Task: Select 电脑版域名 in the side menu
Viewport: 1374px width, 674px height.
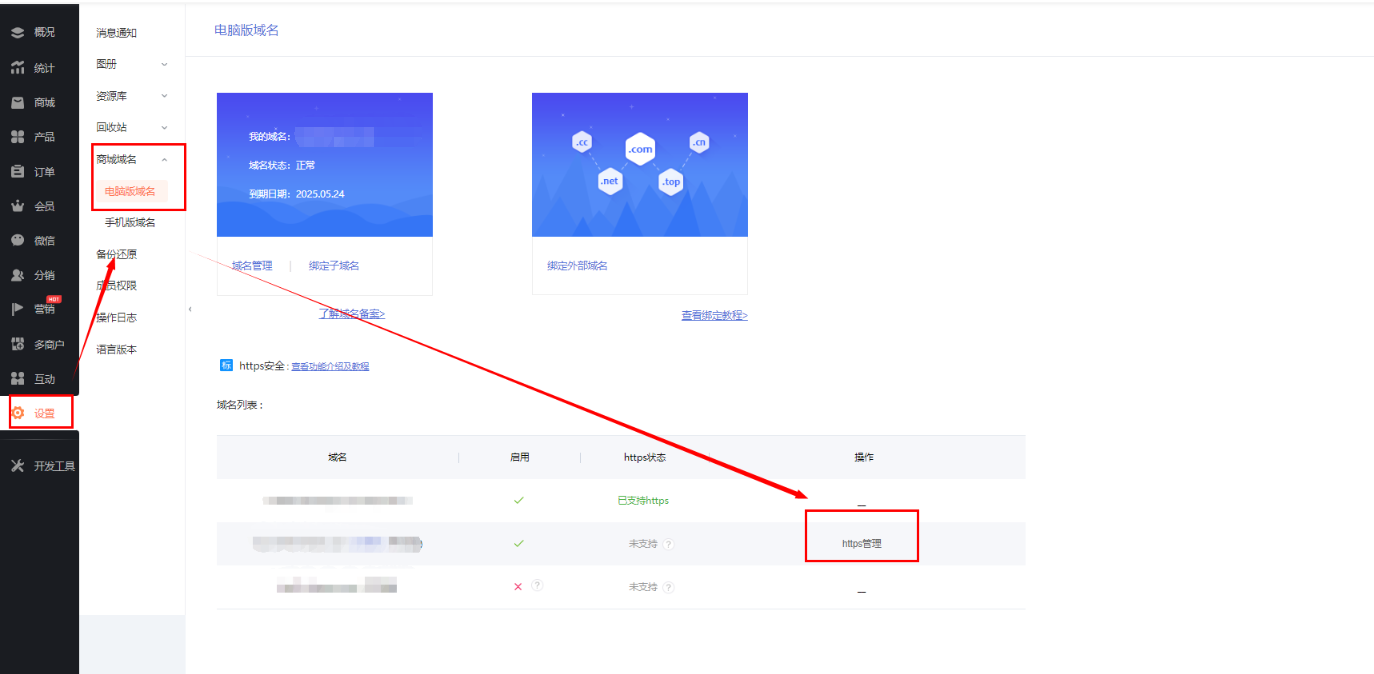Action: click(x=130, y=191)
